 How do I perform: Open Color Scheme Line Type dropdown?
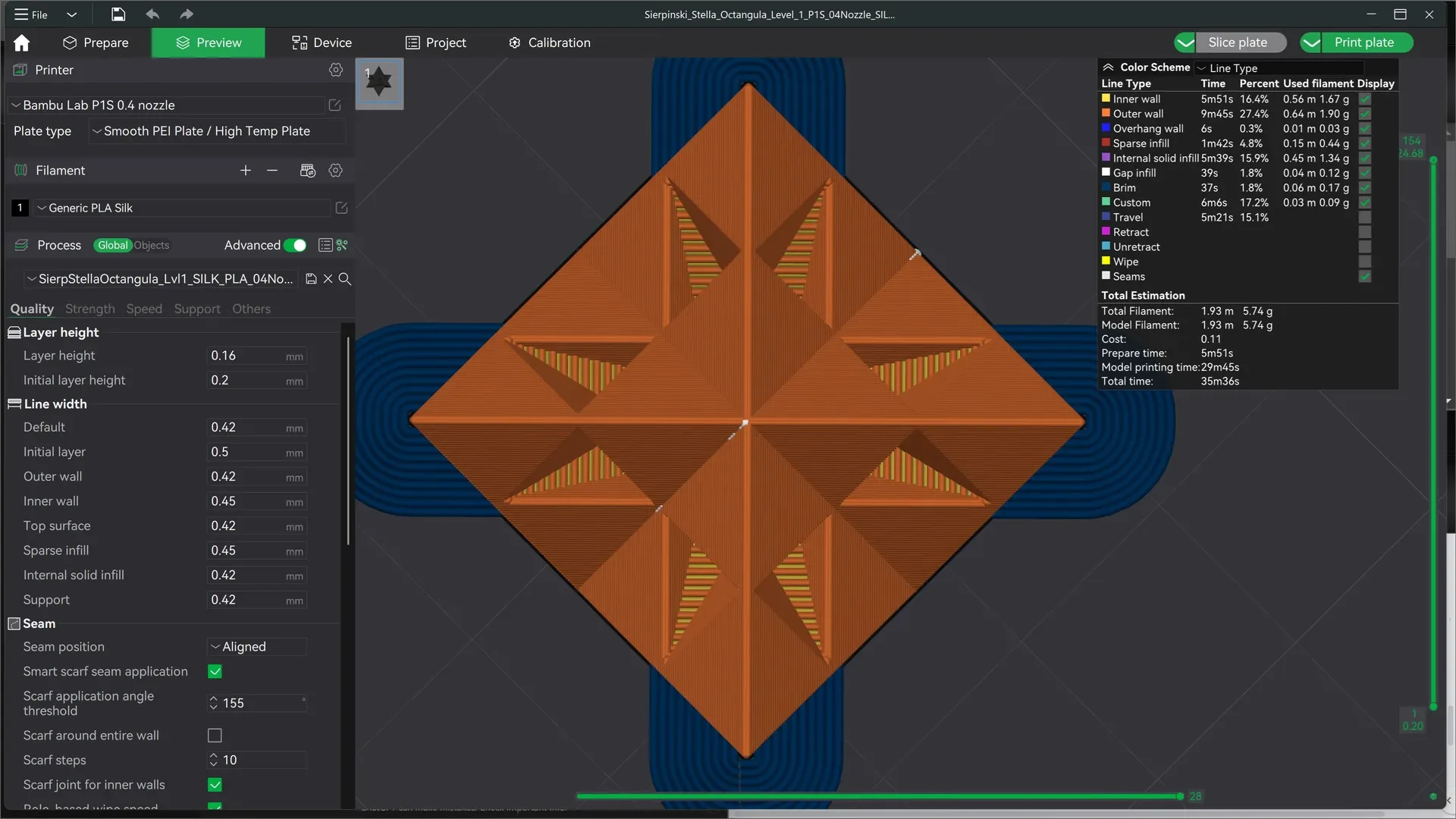[x=1279, y=68]
